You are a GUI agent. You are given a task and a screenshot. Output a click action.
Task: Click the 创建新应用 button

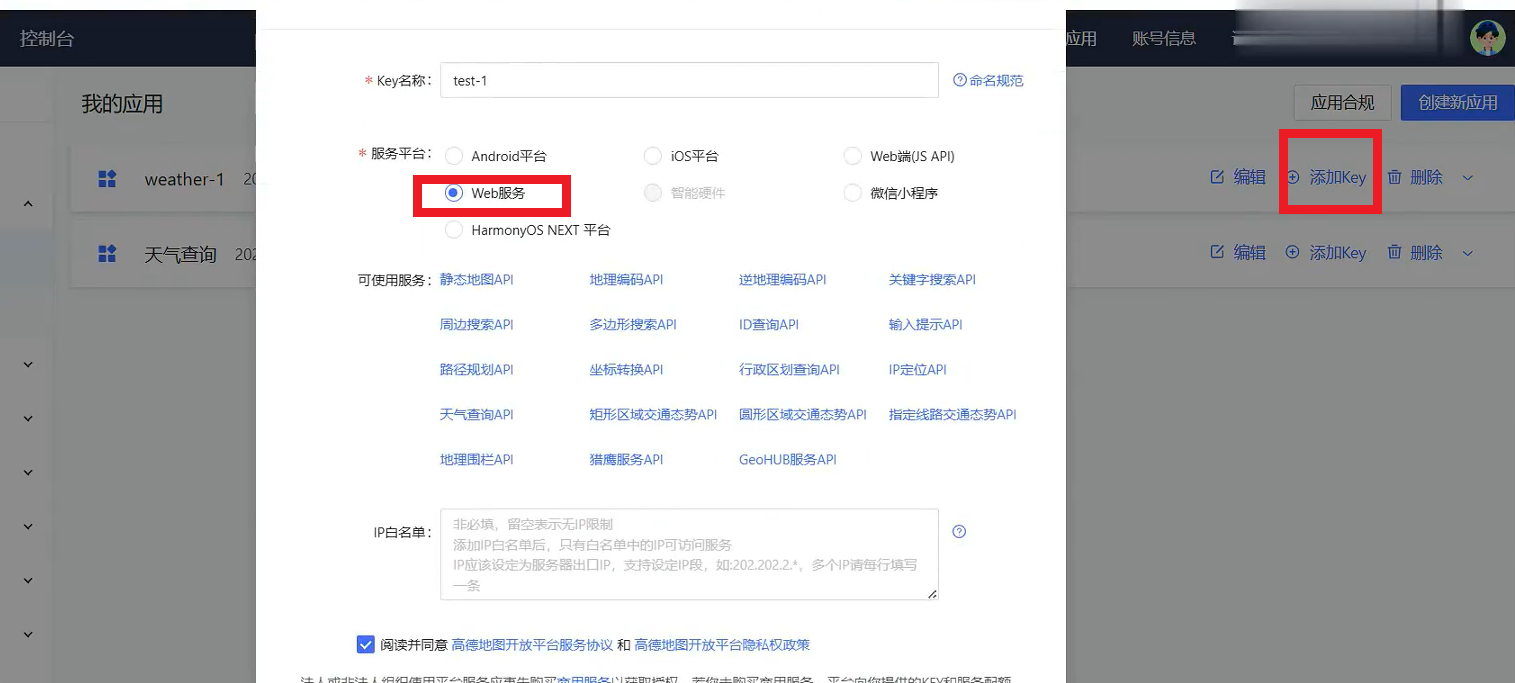(x=1457, y=102)
